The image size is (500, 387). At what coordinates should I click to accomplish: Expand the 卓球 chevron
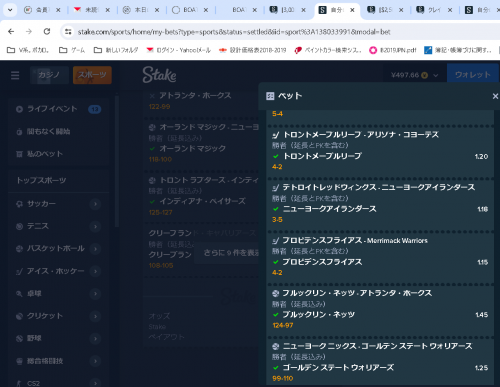[95, 294]
